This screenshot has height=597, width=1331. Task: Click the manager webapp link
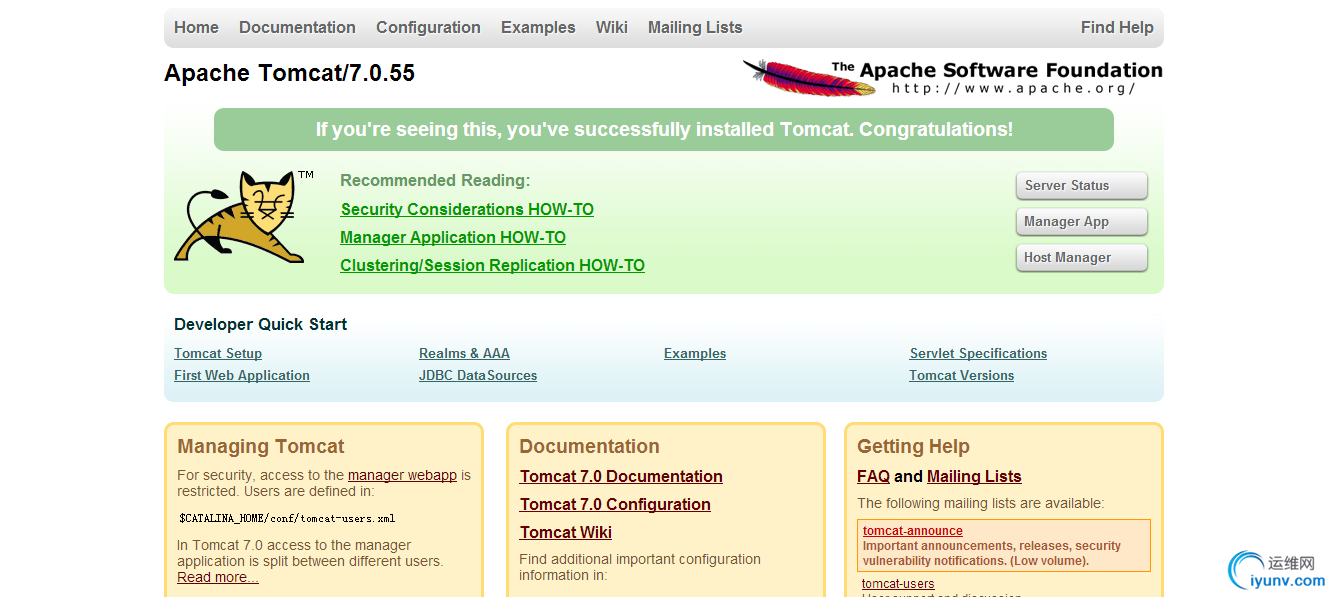tap(402, 475)
